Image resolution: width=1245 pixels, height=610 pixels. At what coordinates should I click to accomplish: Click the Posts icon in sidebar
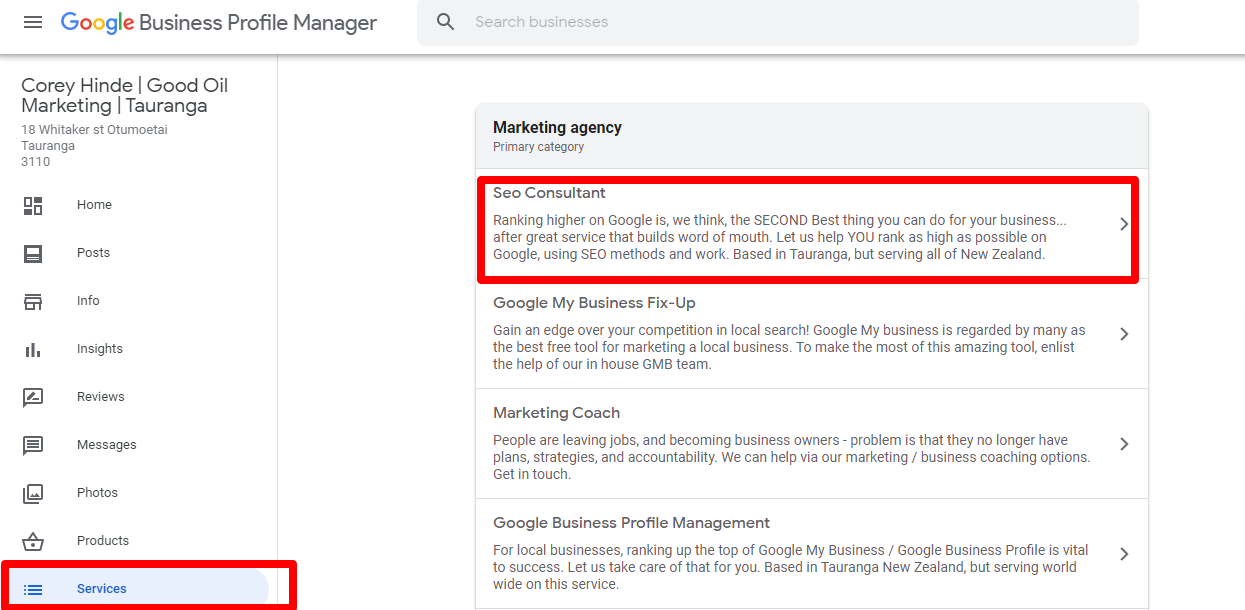pyautogui.click(x=33, y=253)
